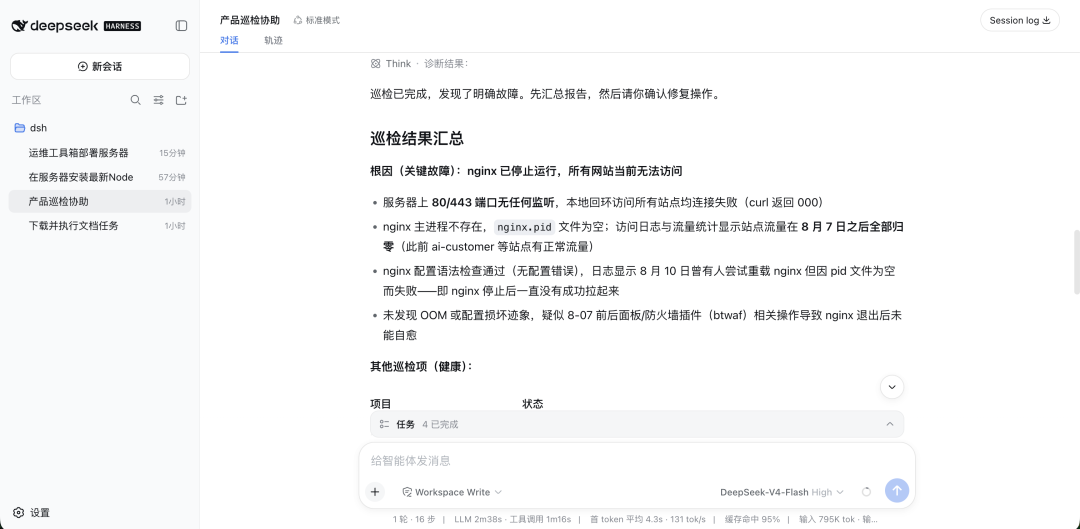Viewport: 1080px width, 529px height.
Task: Click the new folder icon in 工作区
Action: [181, 100]
